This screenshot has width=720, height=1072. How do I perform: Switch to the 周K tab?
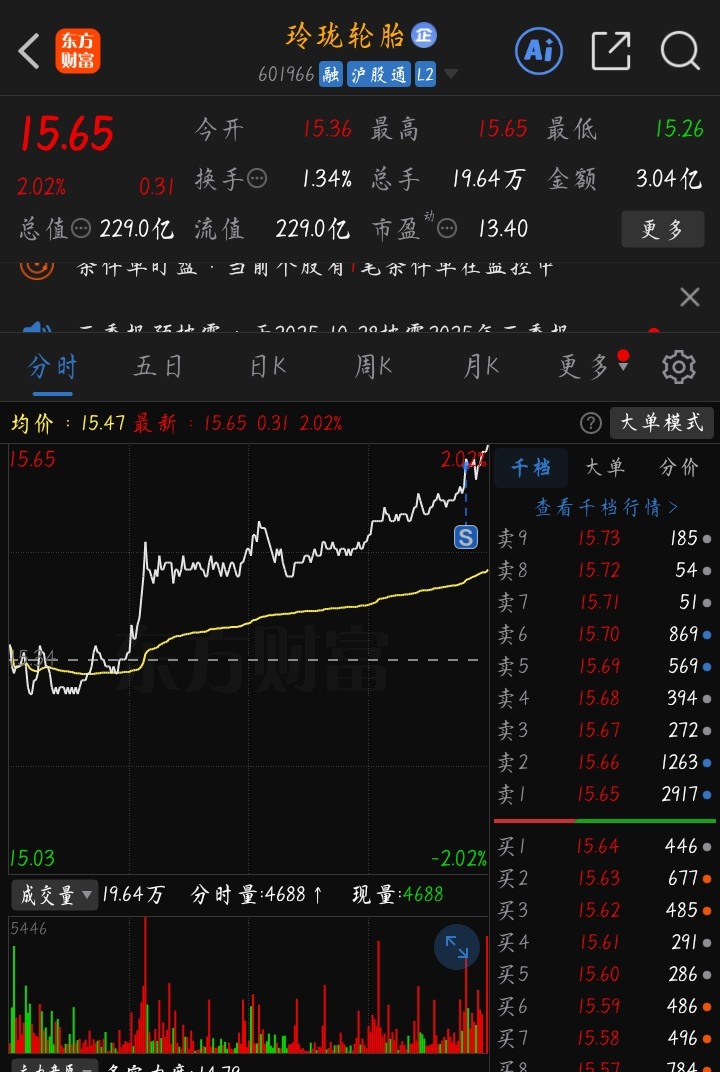pos(373,367)
